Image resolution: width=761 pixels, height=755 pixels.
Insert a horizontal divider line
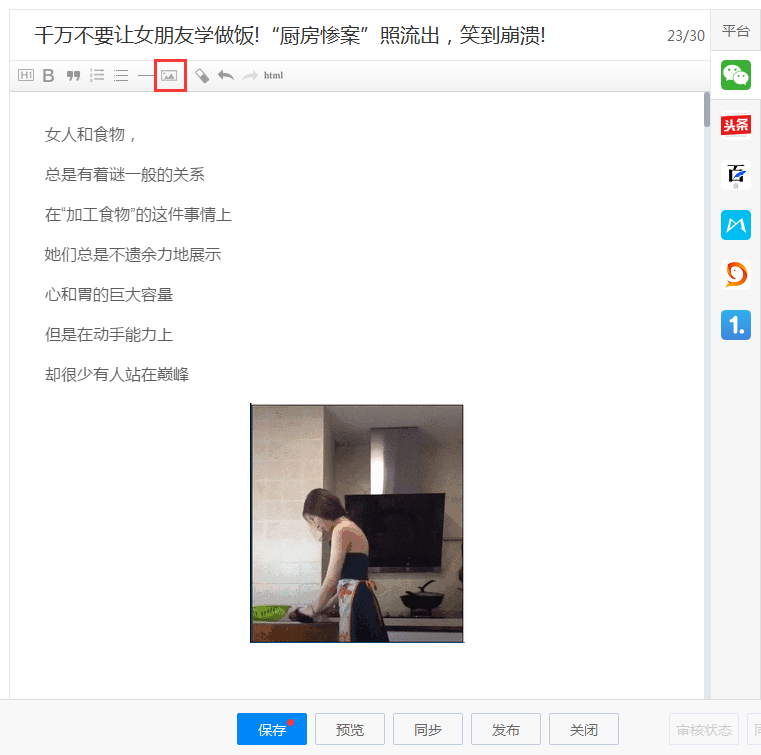145,76
